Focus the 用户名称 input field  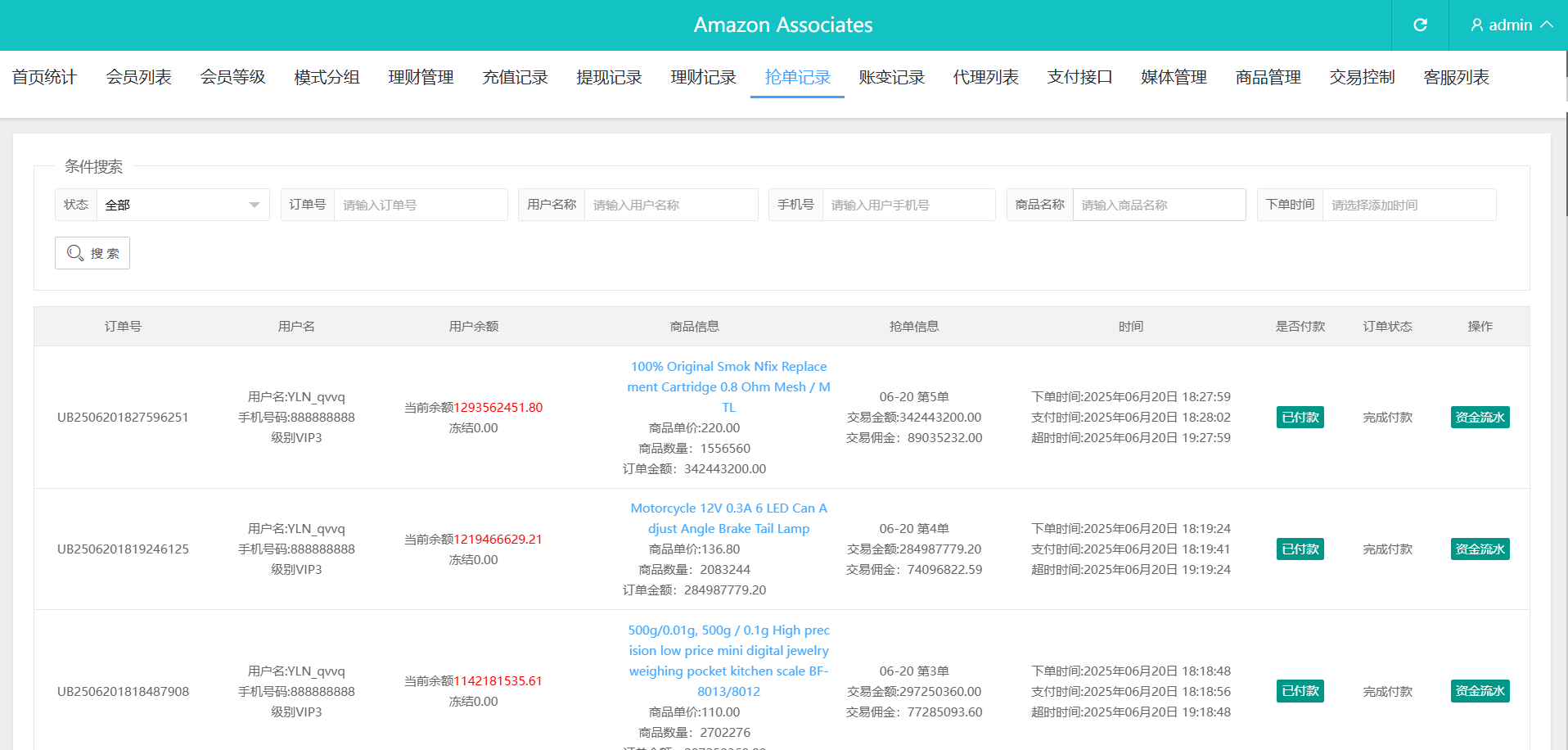click(x=671, y=205)
